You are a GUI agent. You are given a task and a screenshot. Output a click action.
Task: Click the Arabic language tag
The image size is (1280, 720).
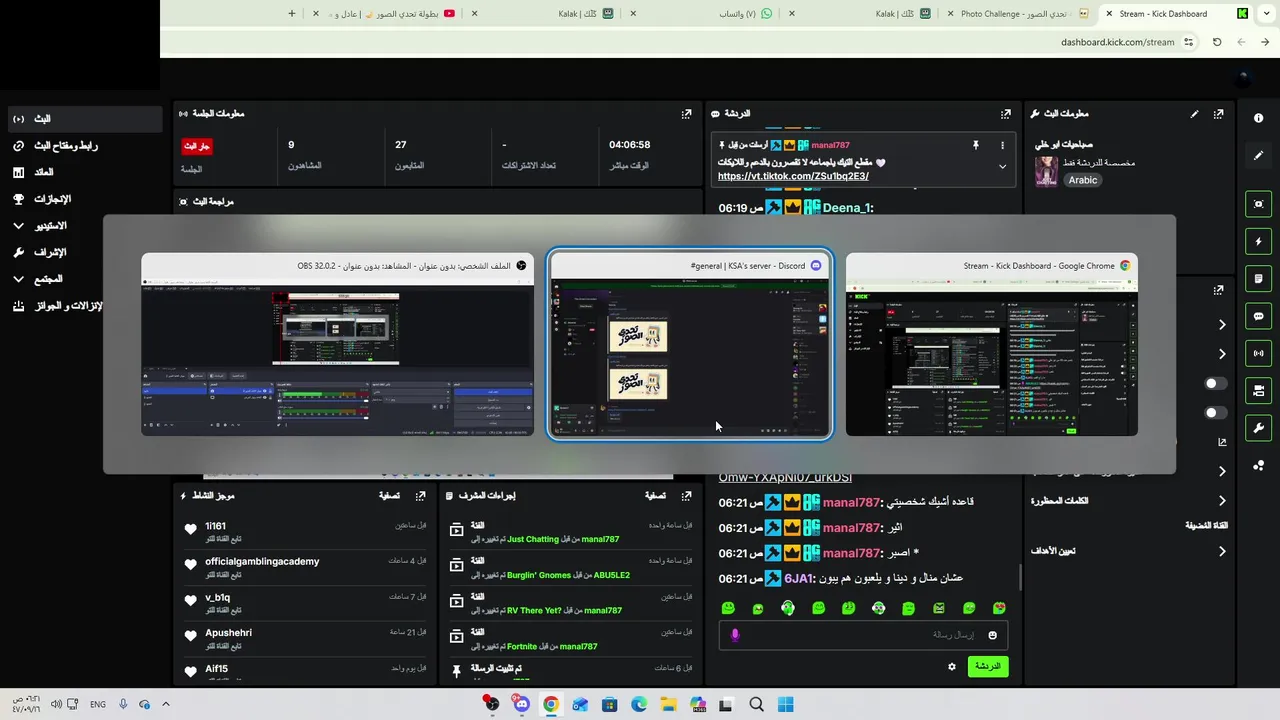(1083, 180)
